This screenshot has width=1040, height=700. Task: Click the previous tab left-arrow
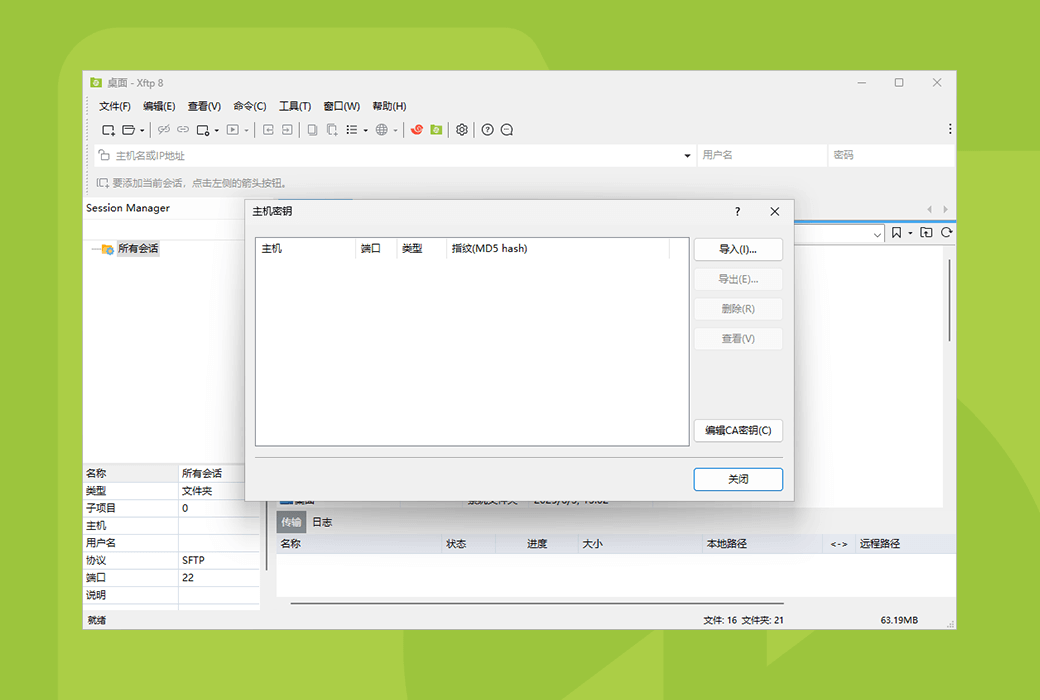coord(929,209)
